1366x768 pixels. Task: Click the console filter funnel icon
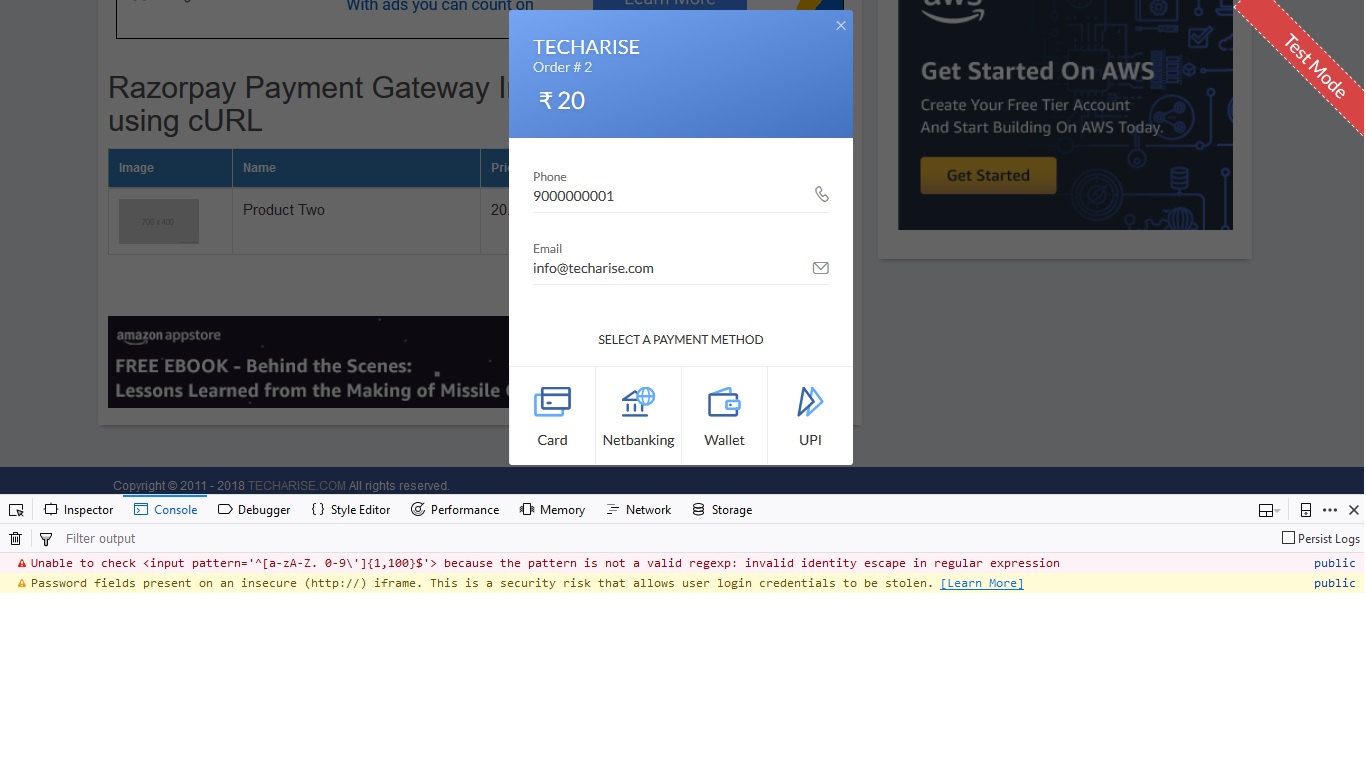(x=45, y=539)
